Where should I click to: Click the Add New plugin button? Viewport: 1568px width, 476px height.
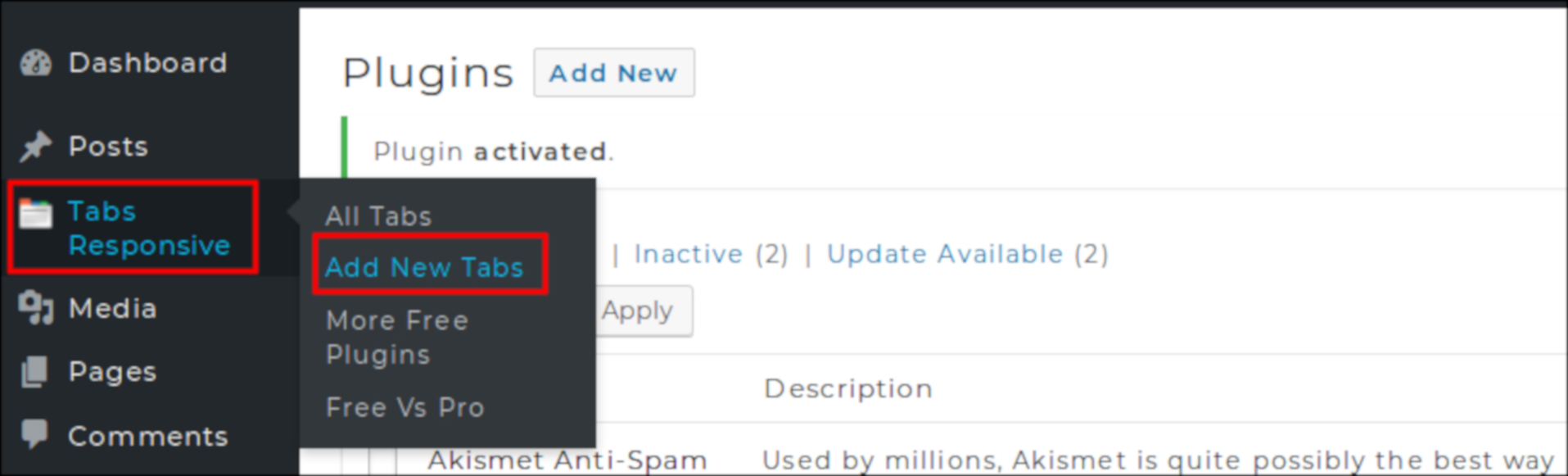pos(614,73)
